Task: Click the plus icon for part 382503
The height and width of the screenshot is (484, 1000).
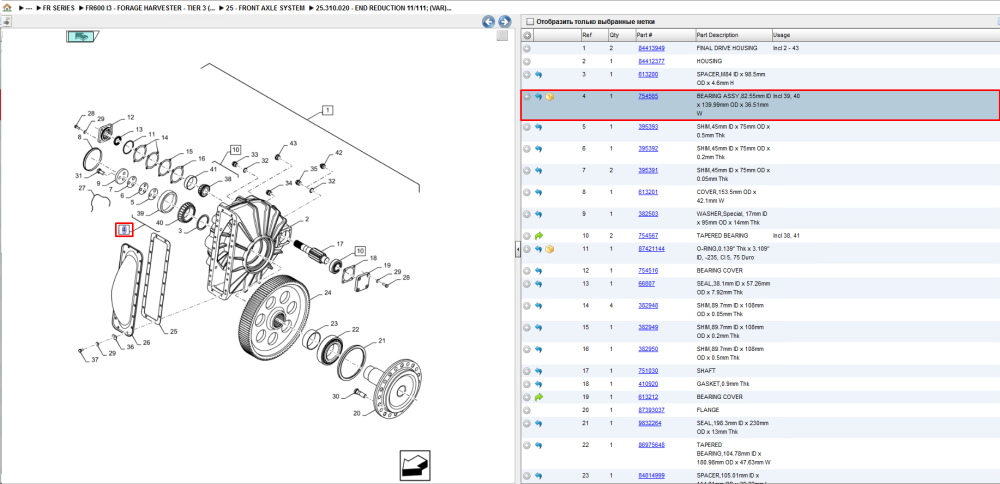Action: pyautogui.click(x=527, y=214)
